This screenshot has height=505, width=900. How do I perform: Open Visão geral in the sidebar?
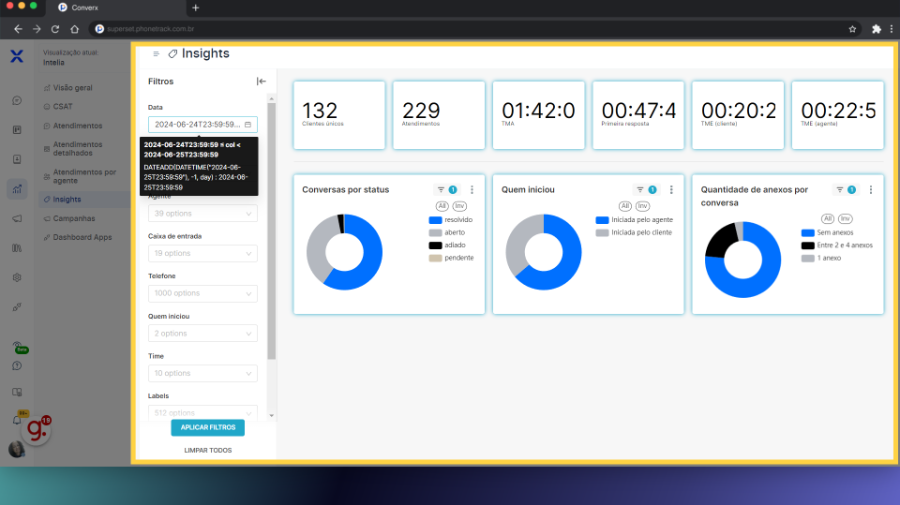pyautogui.click(x=72, y=88)
